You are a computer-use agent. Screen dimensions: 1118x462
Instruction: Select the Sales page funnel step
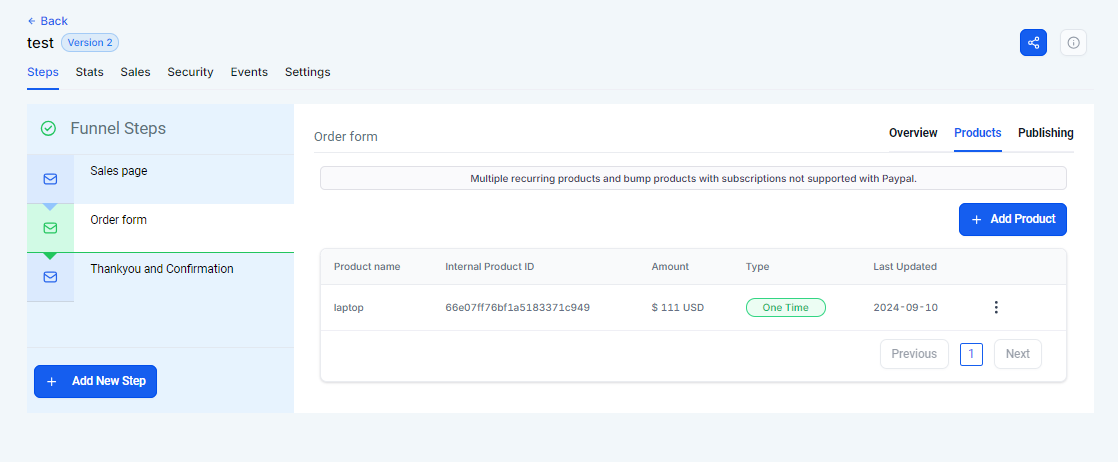(119, 171)
